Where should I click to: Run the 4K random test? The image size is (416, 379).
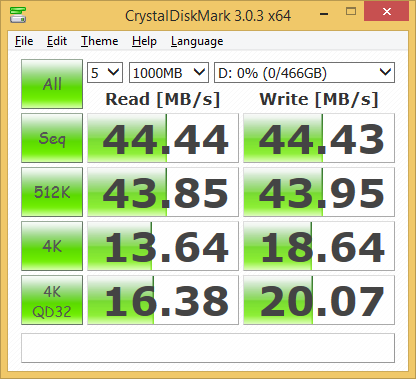tap(52, 246)
